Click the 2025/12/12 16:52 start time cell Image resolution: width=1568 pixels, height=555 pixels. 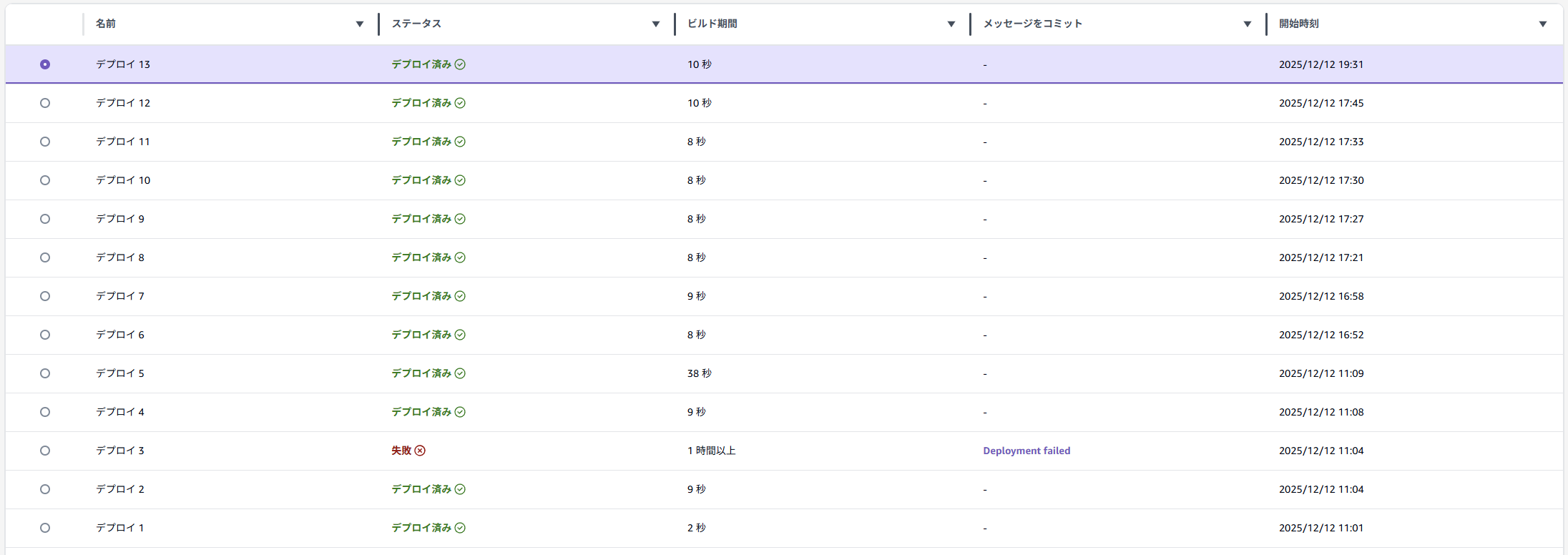pos(1321,335)
